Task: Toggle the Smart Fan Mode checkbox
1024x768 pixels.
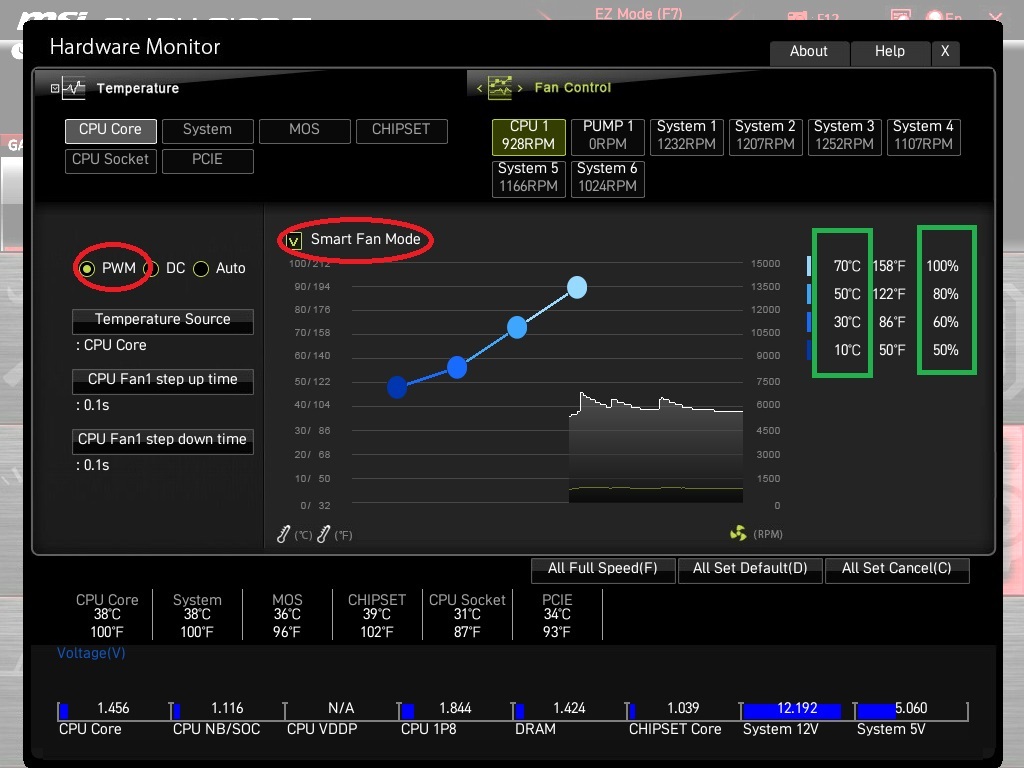Action: [x=294, y=240]
